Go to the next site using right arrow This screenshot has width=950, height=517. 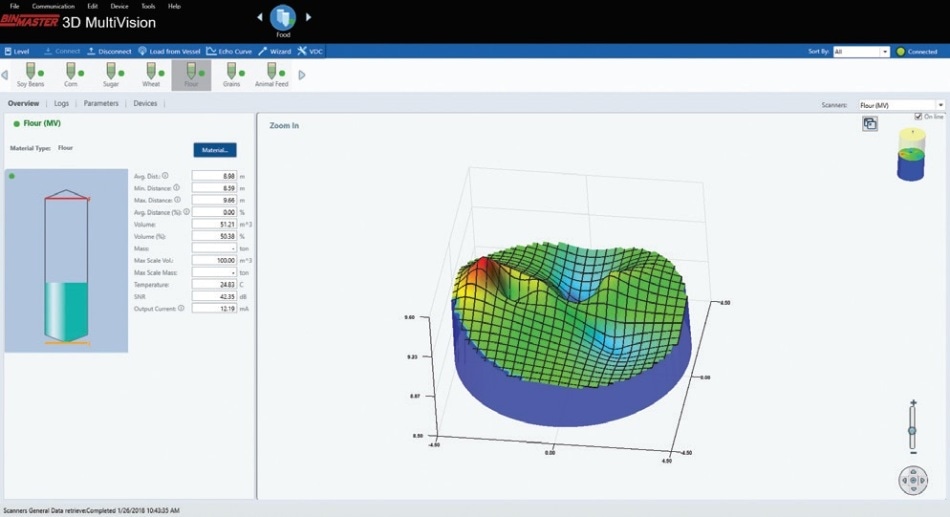(x=308, y=17)
